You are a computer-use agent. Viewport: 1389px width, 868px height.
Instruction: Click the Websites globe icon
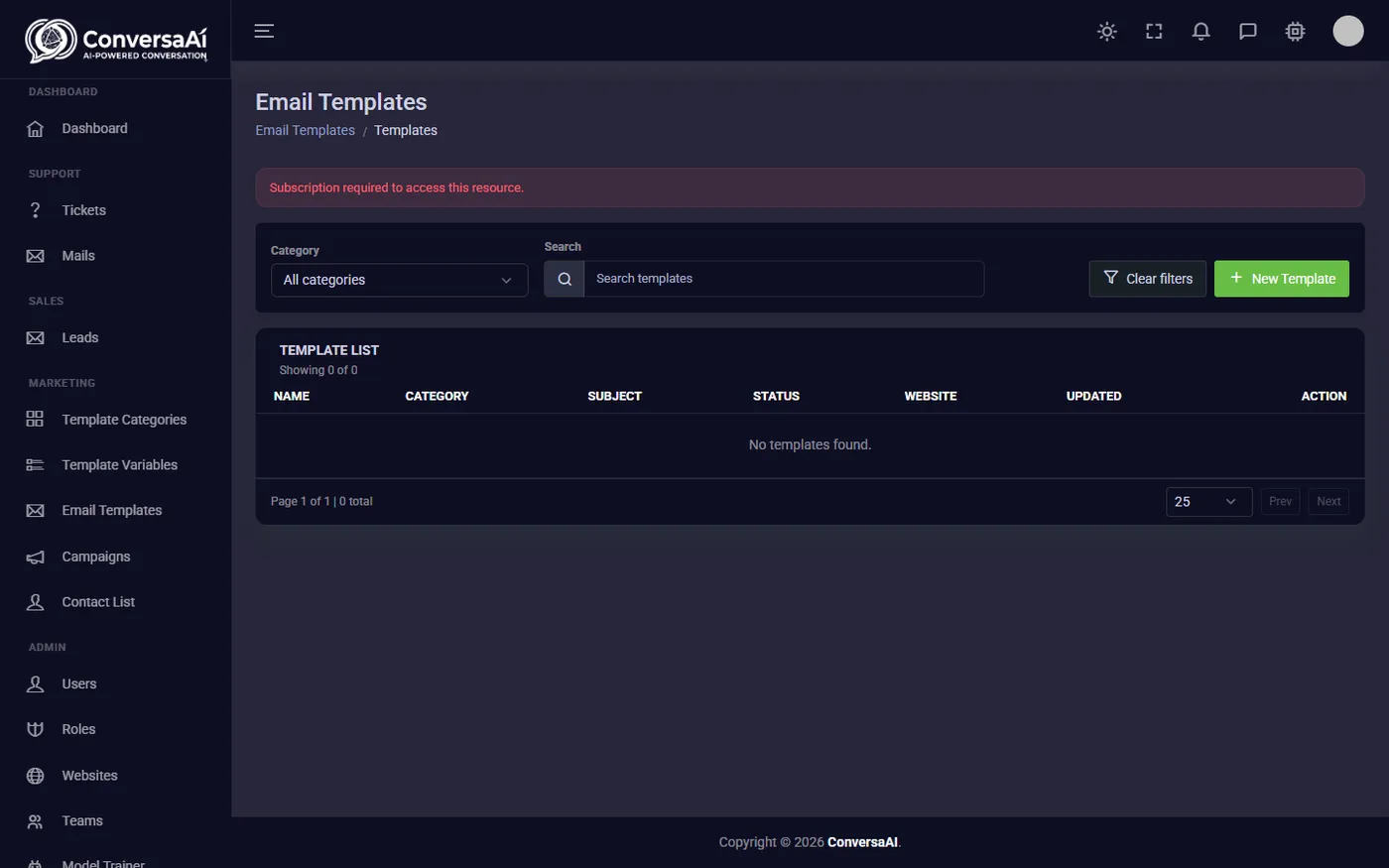(x=35, y=776)
